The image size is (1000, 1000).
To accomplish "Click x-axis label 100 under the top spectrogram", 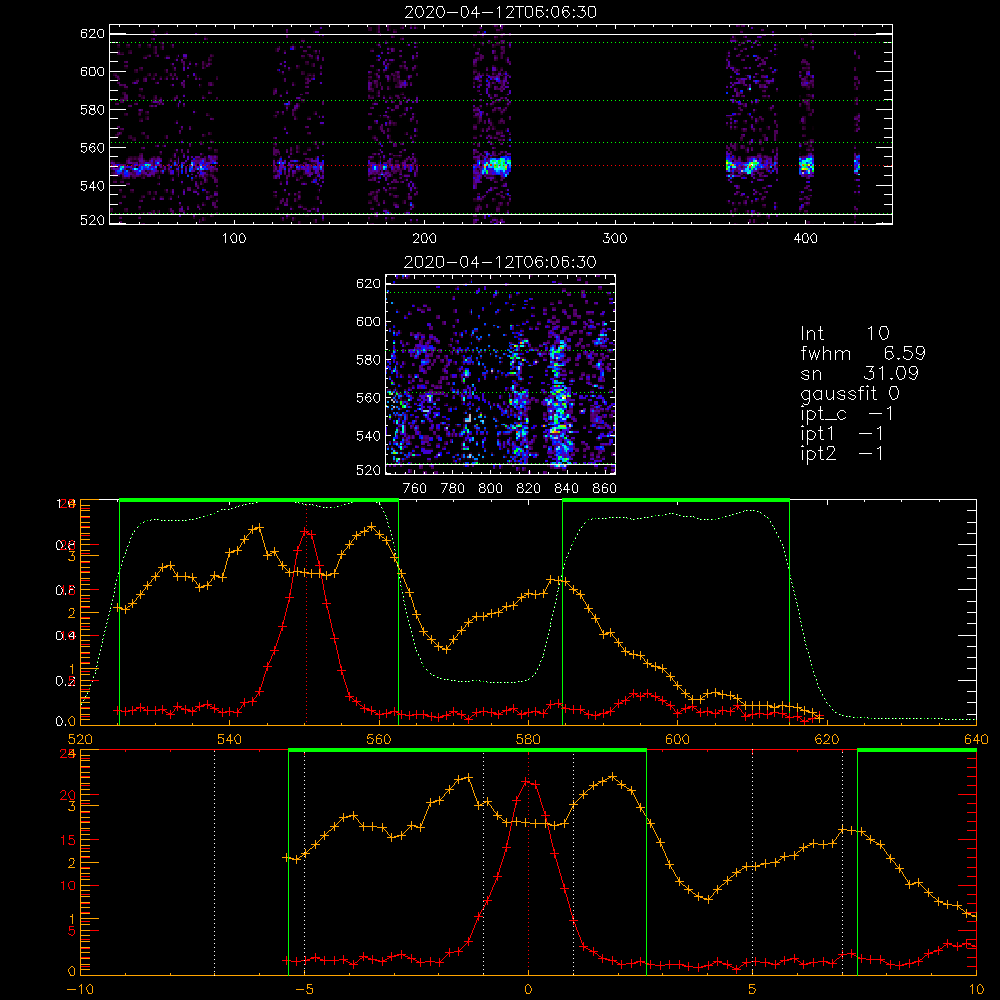I will [x=234, y=239].
